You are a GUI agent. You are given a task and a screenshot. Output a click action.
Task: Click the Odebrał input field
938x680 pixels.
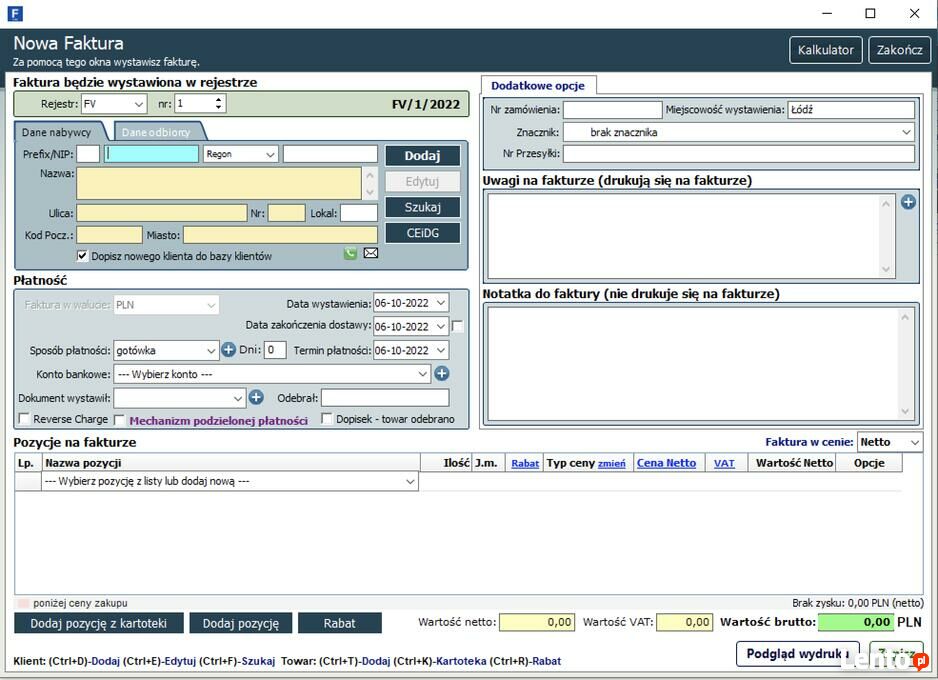385,398
